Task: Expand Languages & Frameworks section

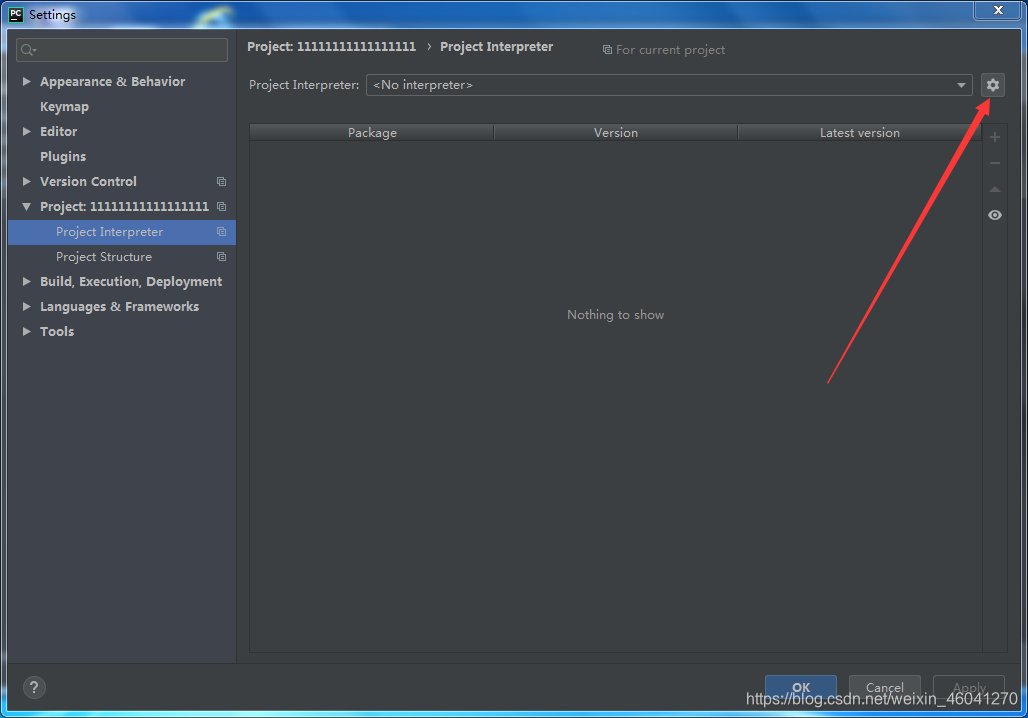Action: coord(26,306)
